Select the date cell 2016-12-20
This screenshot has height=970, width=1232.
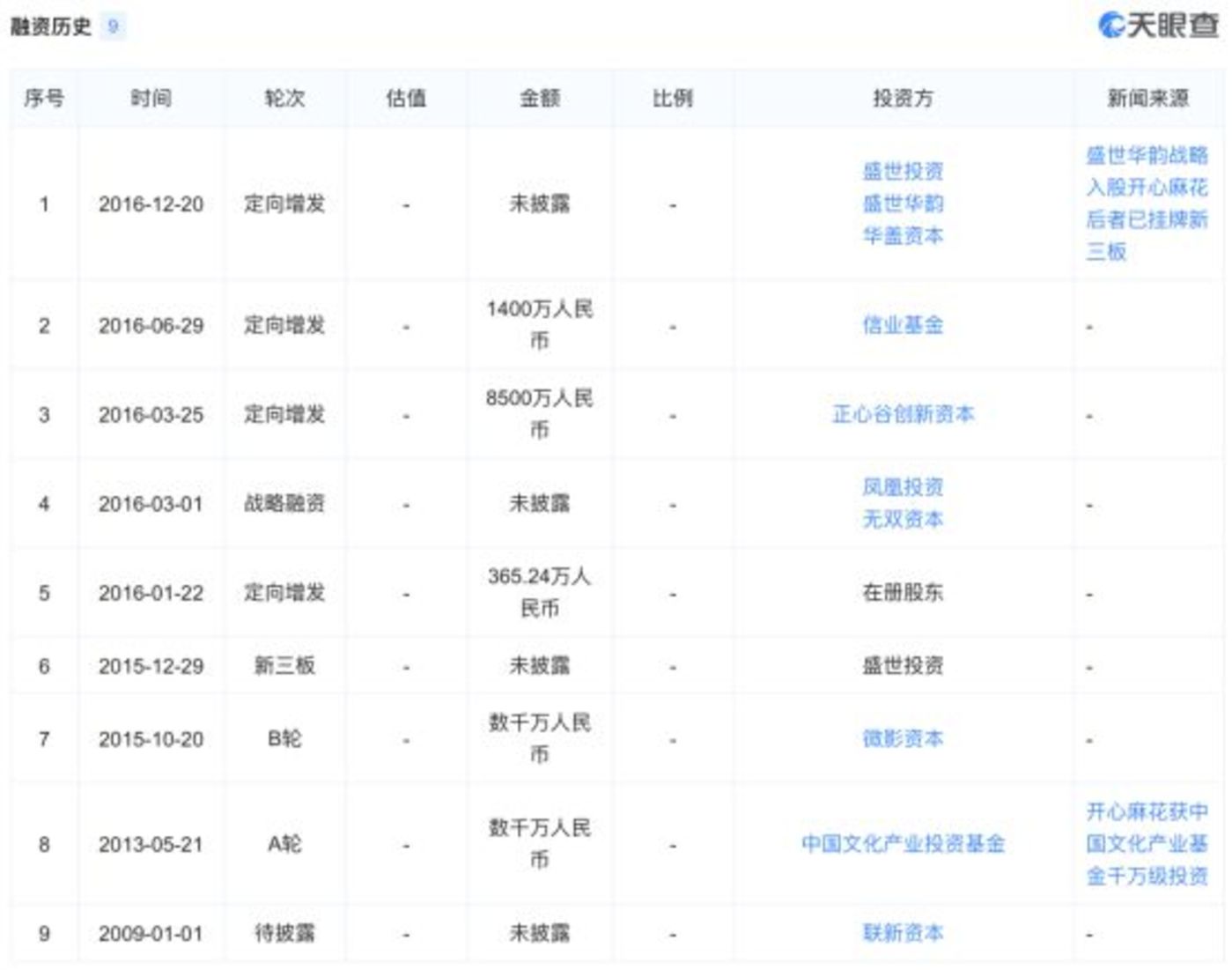pyautogui.click(x=151, y=204)
